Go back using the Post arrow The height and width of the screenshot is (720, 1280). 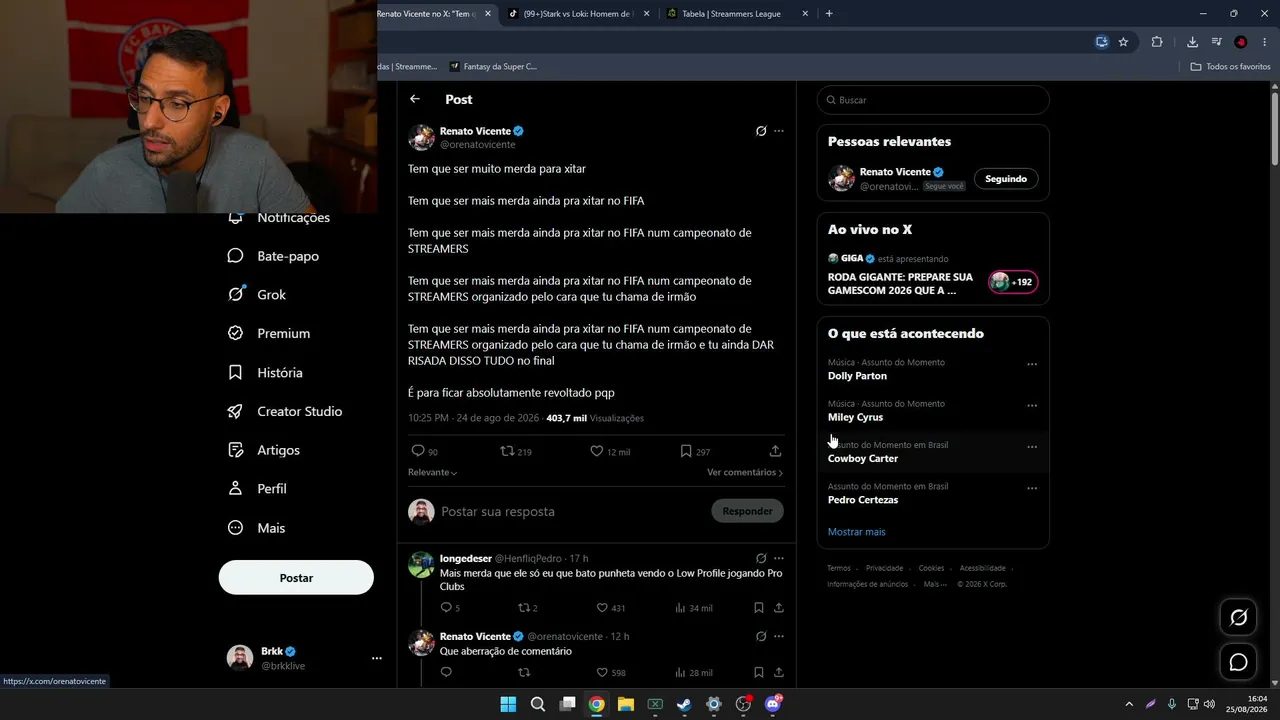point(415,99)
